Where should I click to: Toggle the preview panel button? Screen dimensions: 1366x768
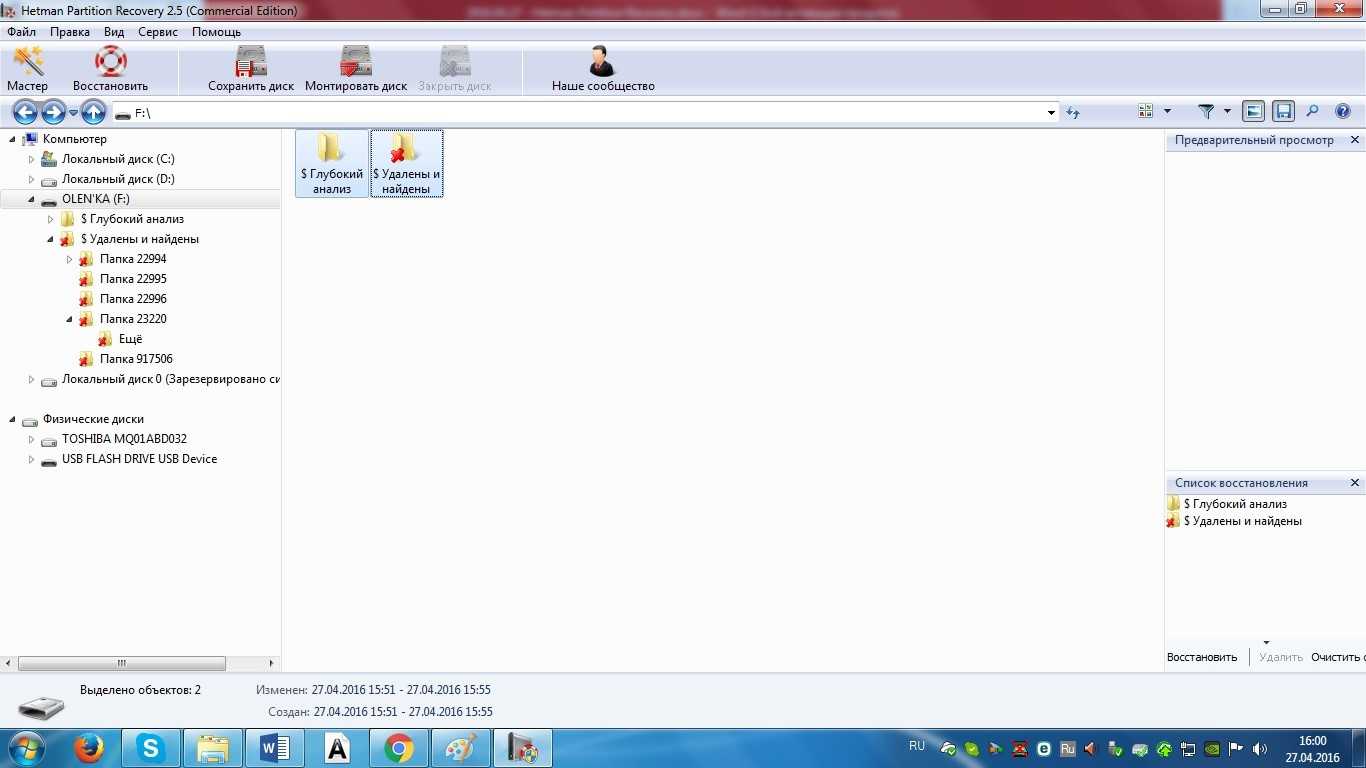pos(1253,112)
